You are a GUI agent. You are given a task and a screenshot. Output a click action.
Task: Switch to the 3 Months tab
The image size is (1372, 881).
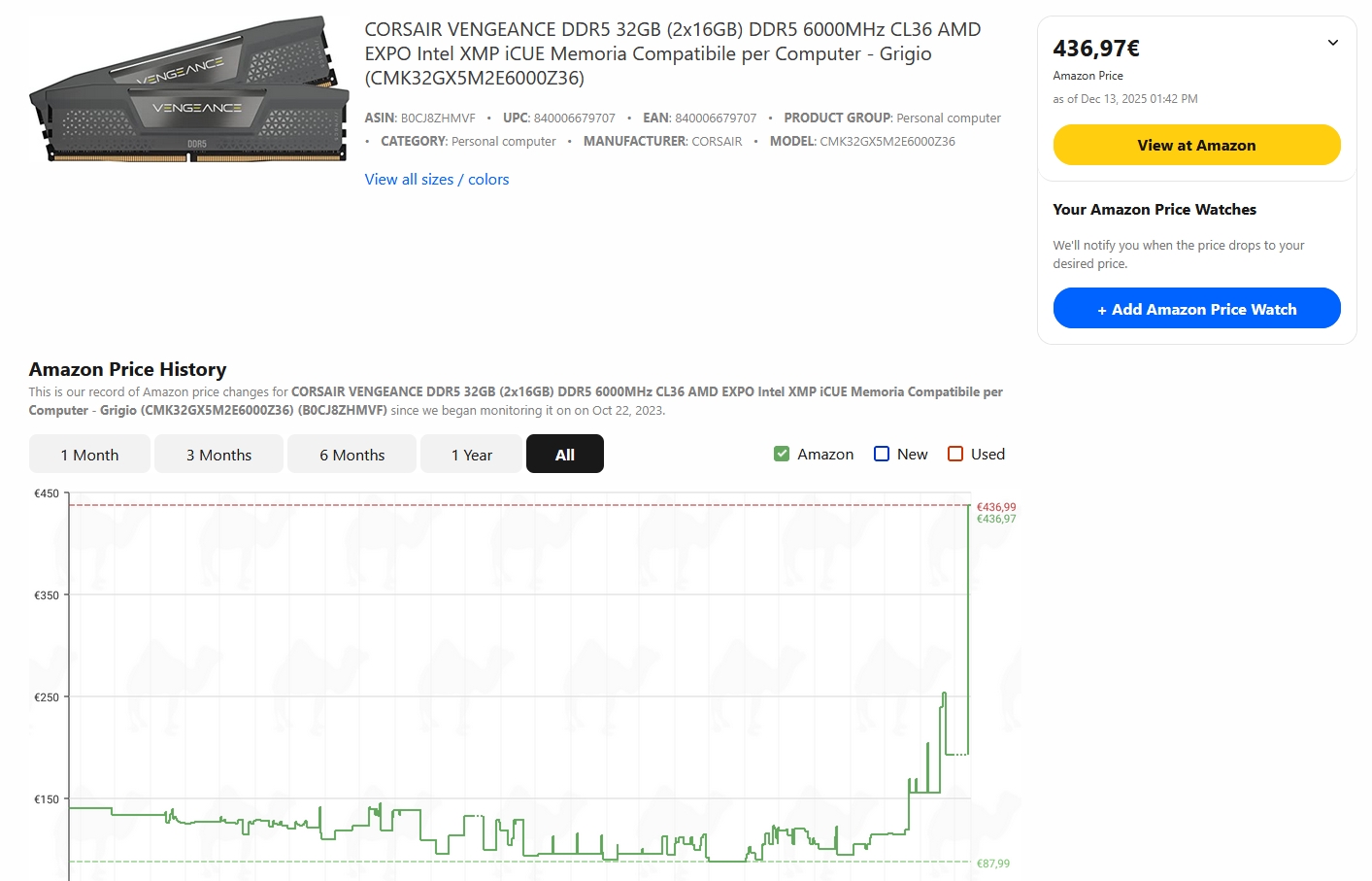pos(218,455)
